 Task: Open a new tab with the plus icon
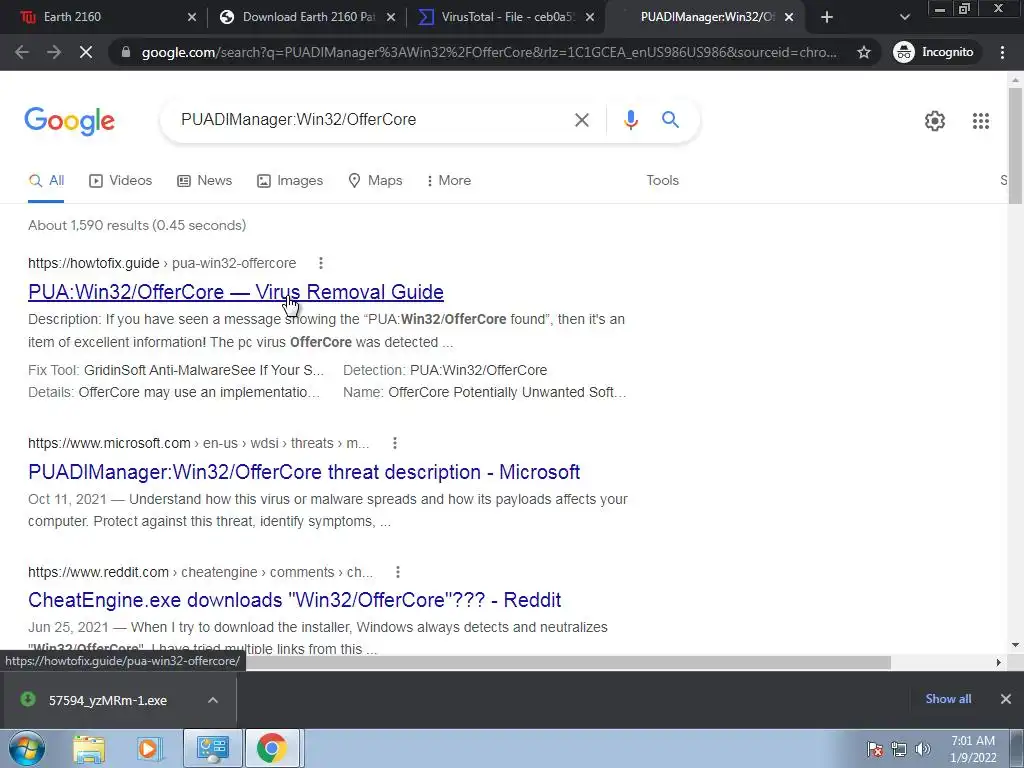pyautogui.click(x=827, y=17)
